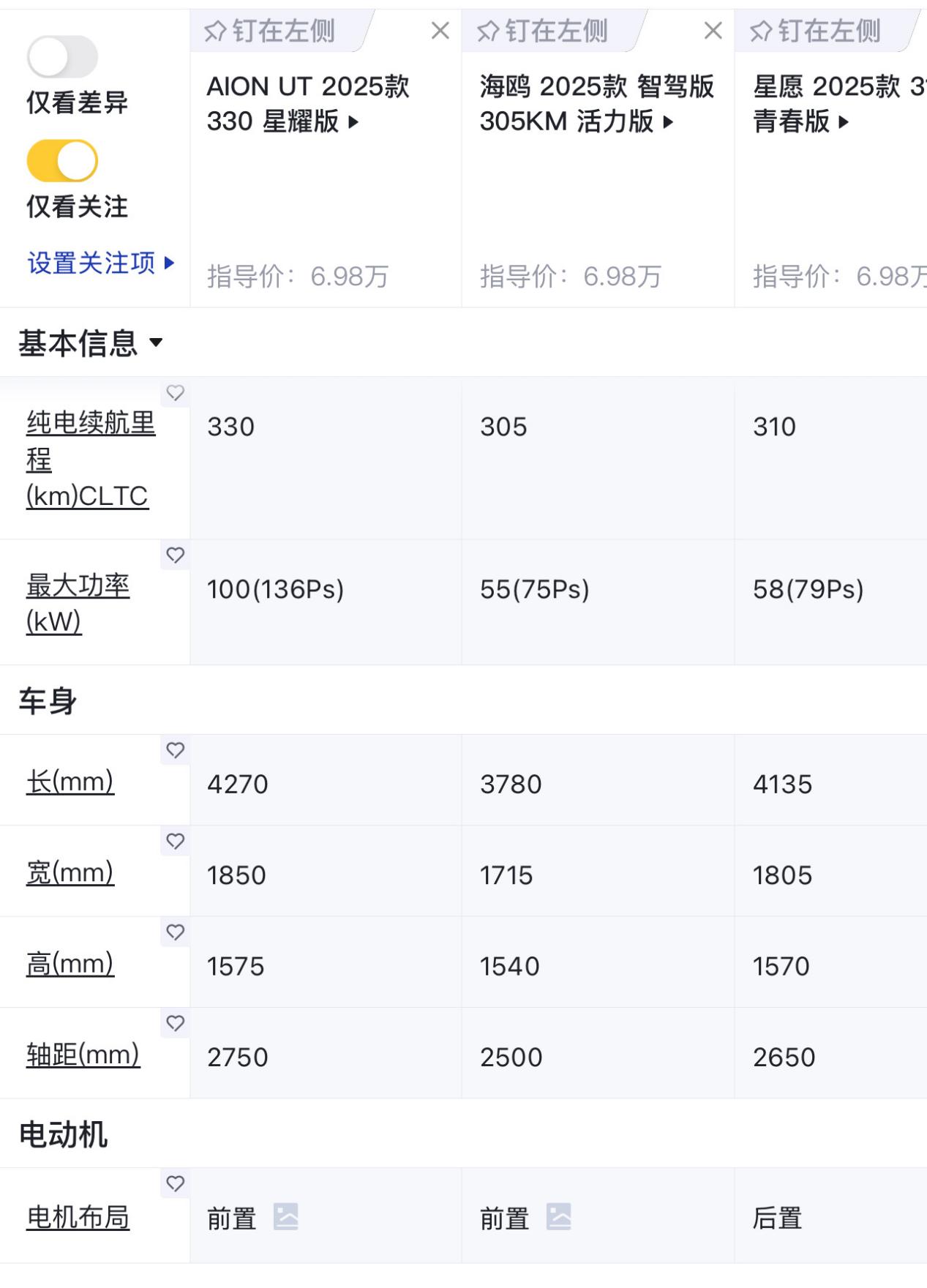Collapse the 基本信息 section
Screen dimensions: 927x1288
[157, 342]
